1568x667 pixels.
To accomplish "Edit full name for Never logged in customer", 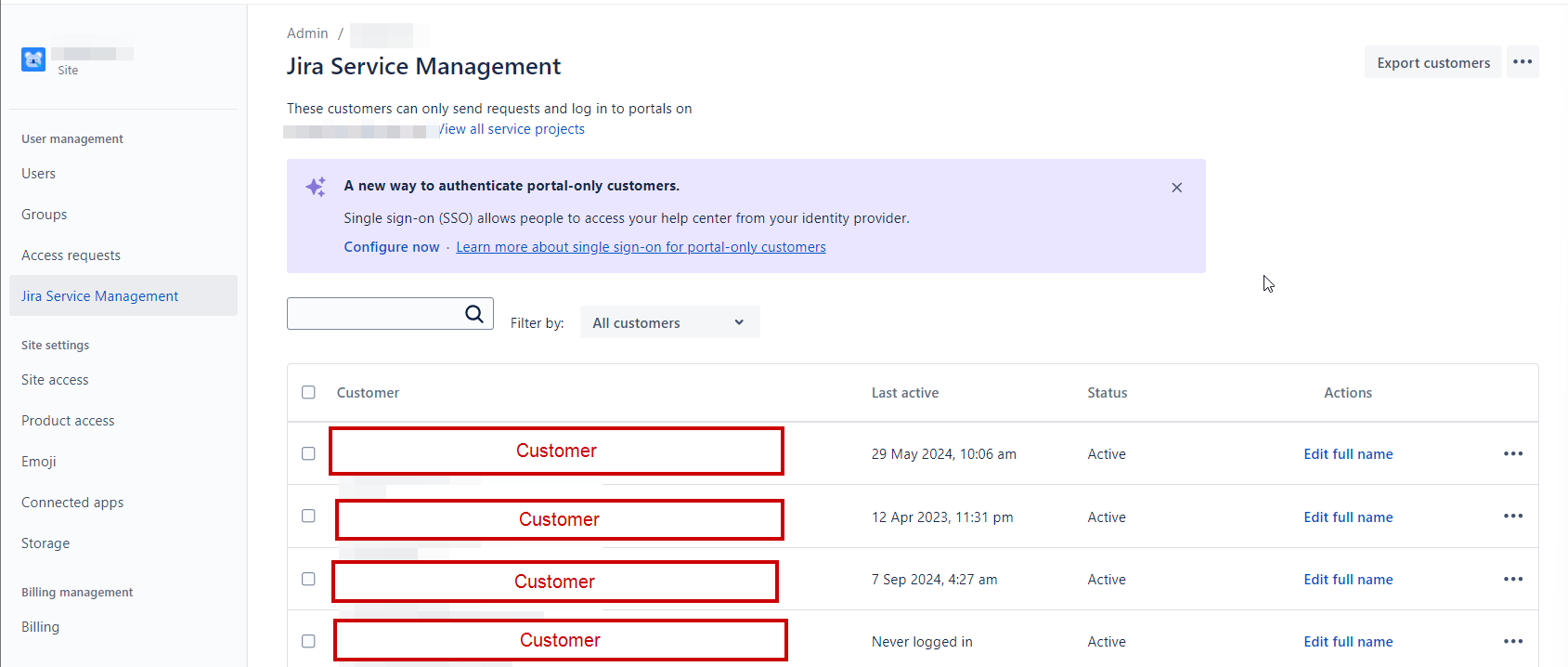I will pyautogui.click(x=1348, y=642).
